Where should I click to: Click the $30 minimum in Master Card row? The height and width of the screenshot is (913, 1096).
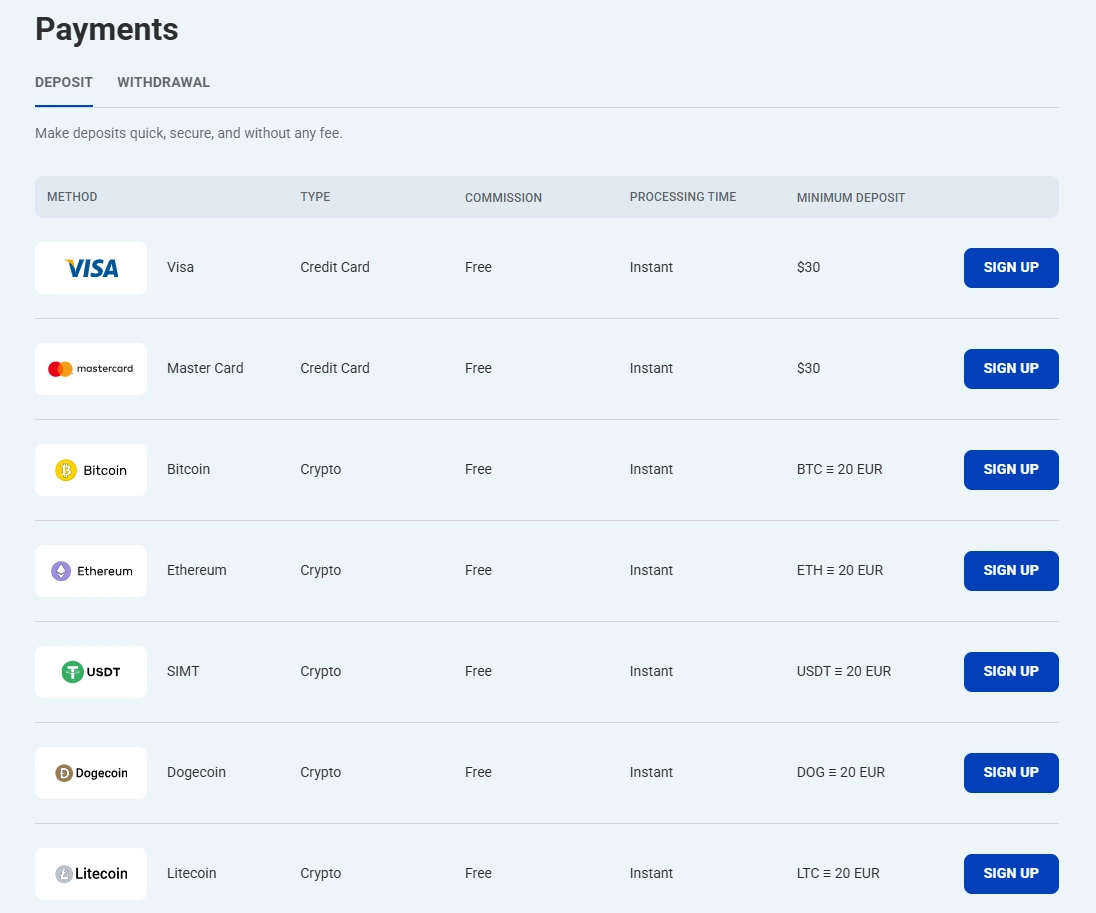(x=808, y=368)
